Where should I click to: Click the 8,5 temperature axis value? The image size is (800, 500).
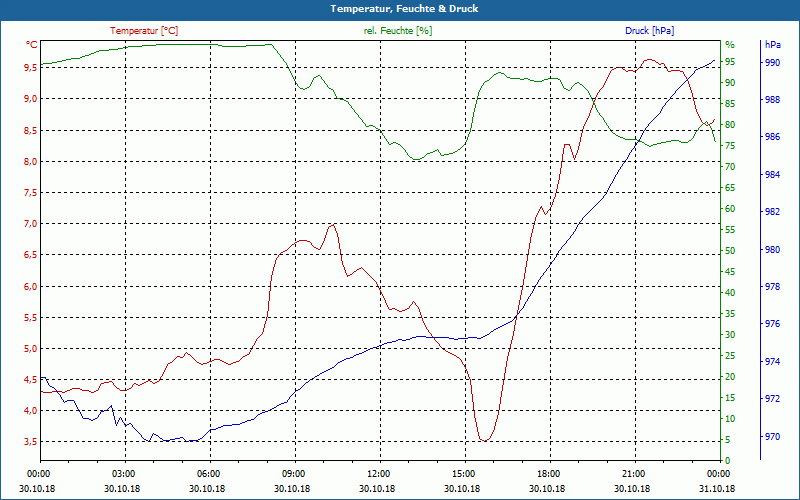[30, 131]
